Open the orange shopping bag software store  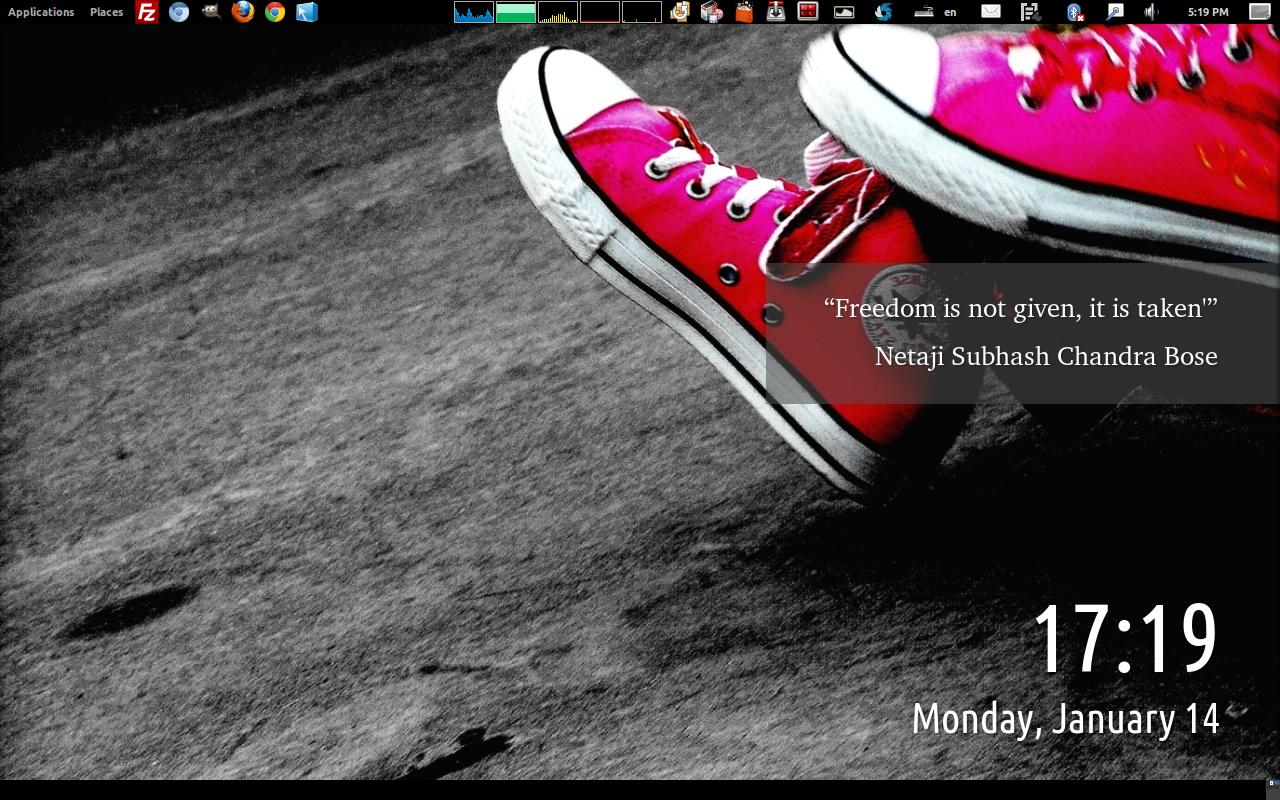point(744,12)
